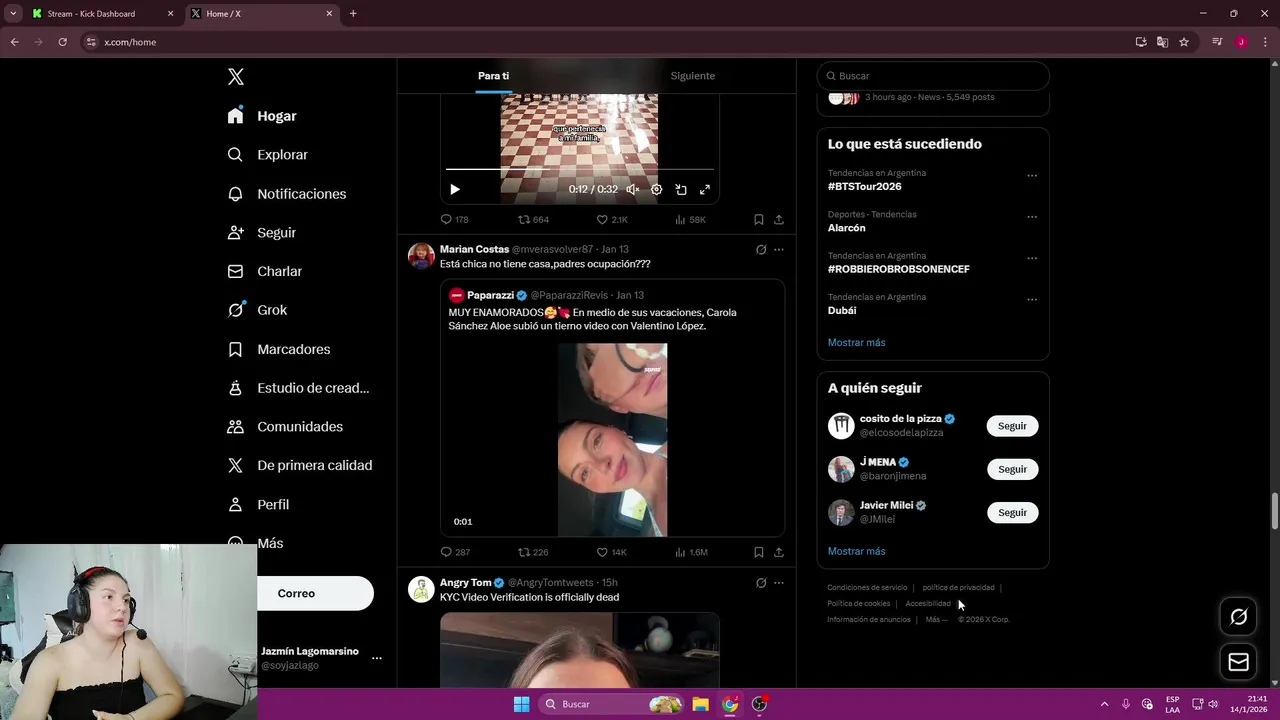Open Perfil in the sidebar
The image size is (1280, 720).
pyautogui.click(x=258, y=504)
